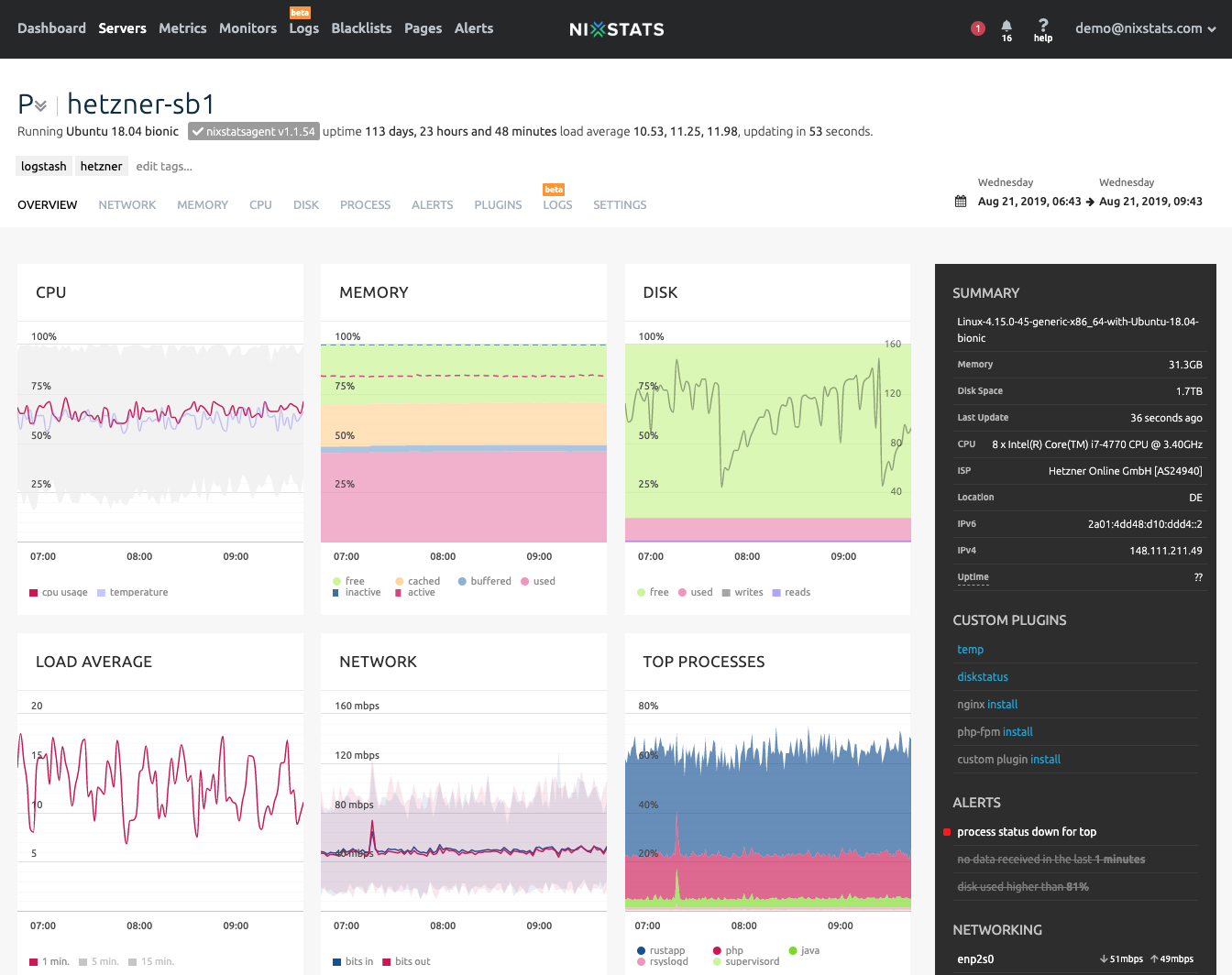
Task: Click the red process status alert indicator
Action: coord(947,832)
